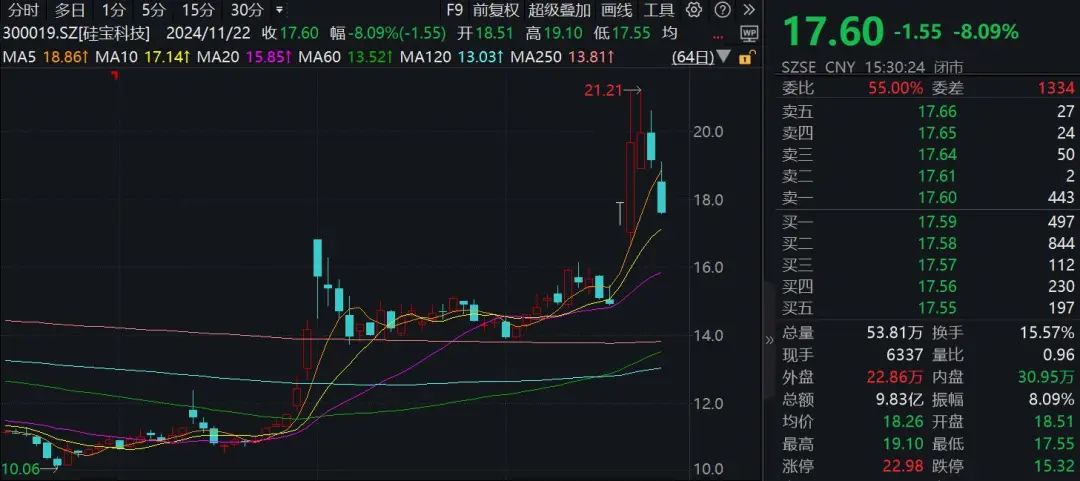
Task: Activate the 画线 drawing tool button
Action: click(x=616, y=10)
